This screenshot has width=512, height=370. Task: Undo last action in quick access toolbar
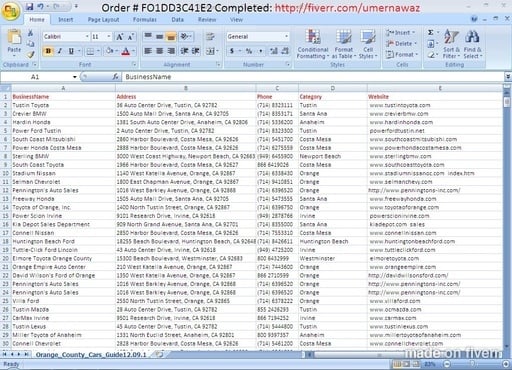pos(41,6)
